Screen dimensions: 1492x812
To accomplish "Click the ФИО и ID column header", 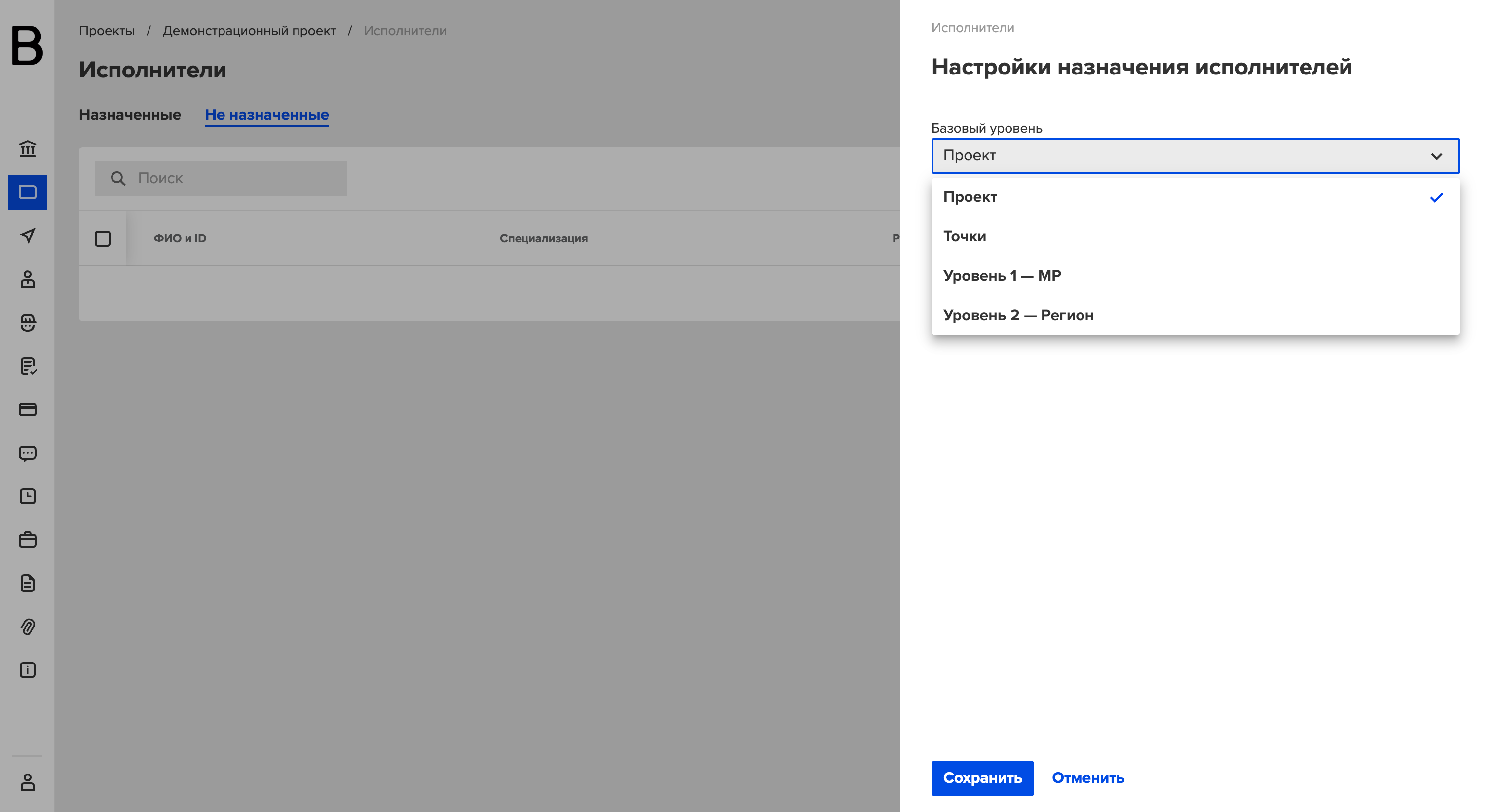I will coord(180,238).
